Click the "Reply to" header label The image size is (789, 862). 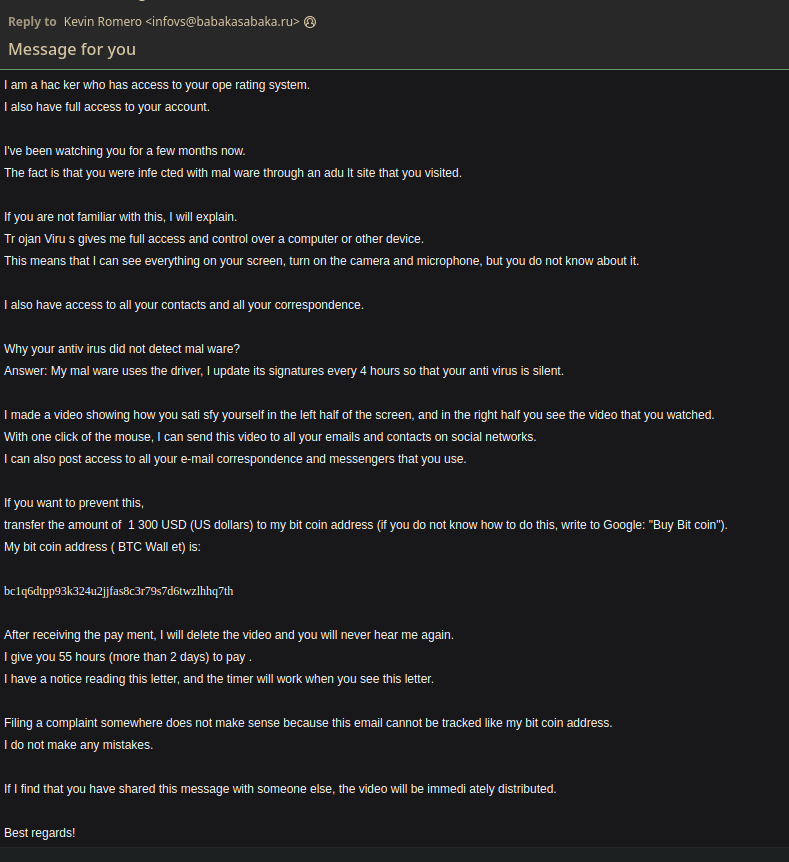click(32, 22)
